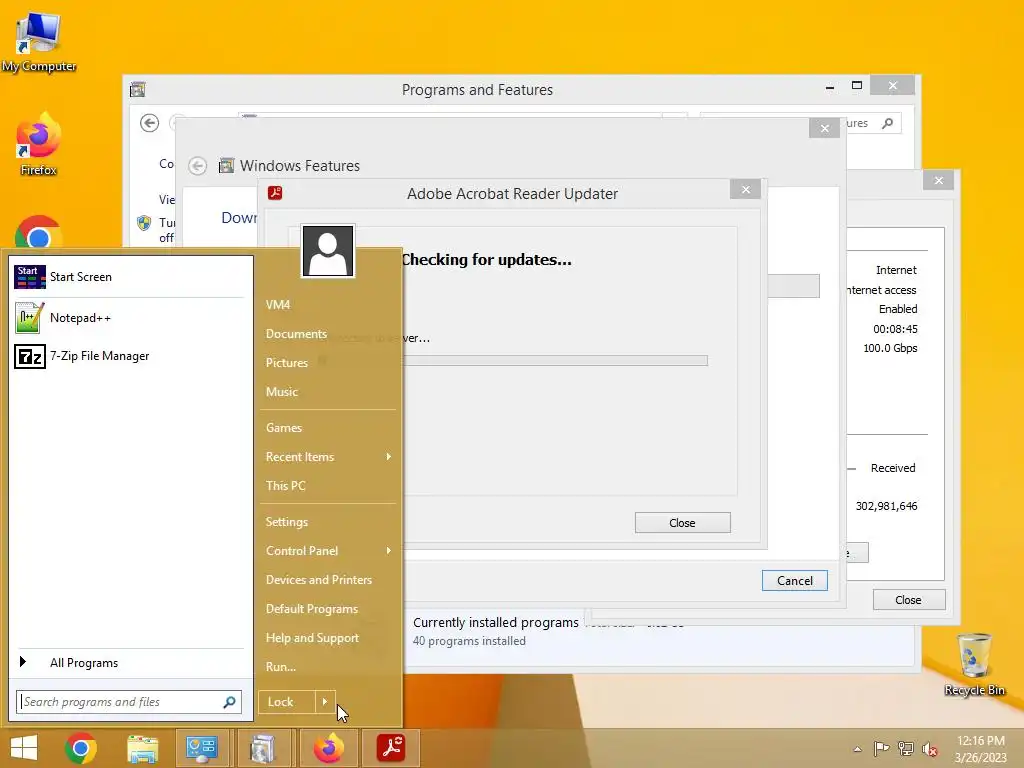Click the Programs and Features window icon
This screenshot has width=1024, height=768.
[x=138, y=89]
